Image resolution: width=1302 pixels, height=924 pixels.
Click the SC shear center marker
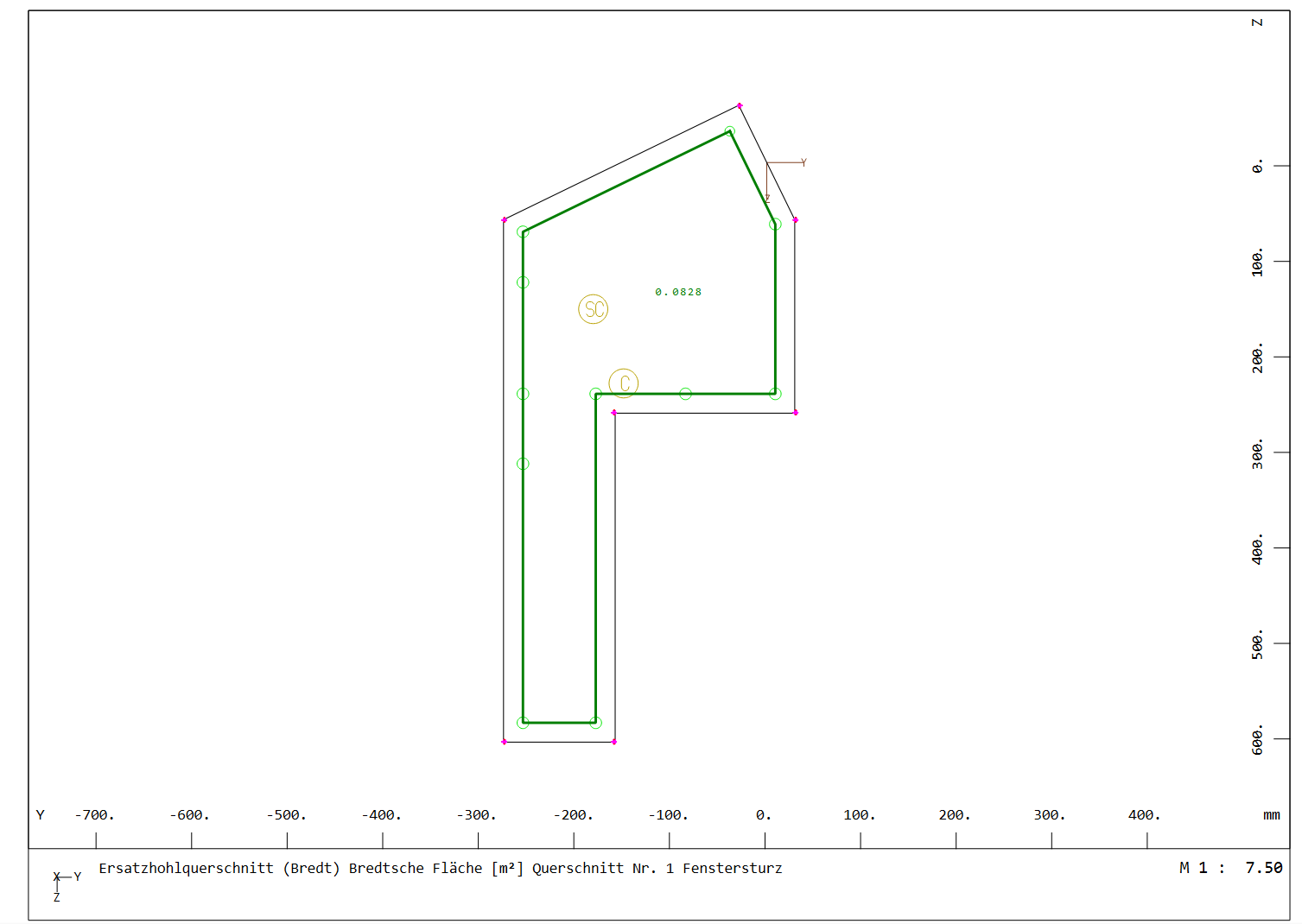594,309
